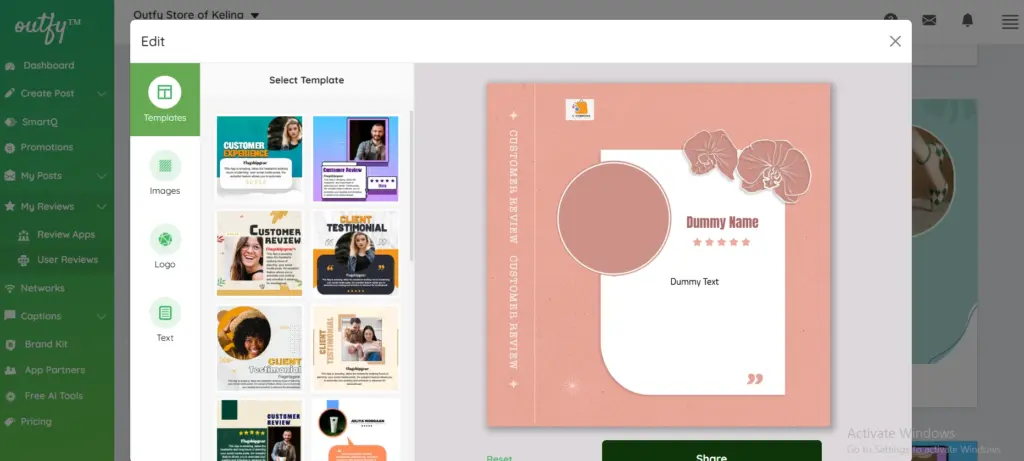The image size is (1024, 461).
Task: Open Review Apps in sidebar
Action: (x=66, y=235)
